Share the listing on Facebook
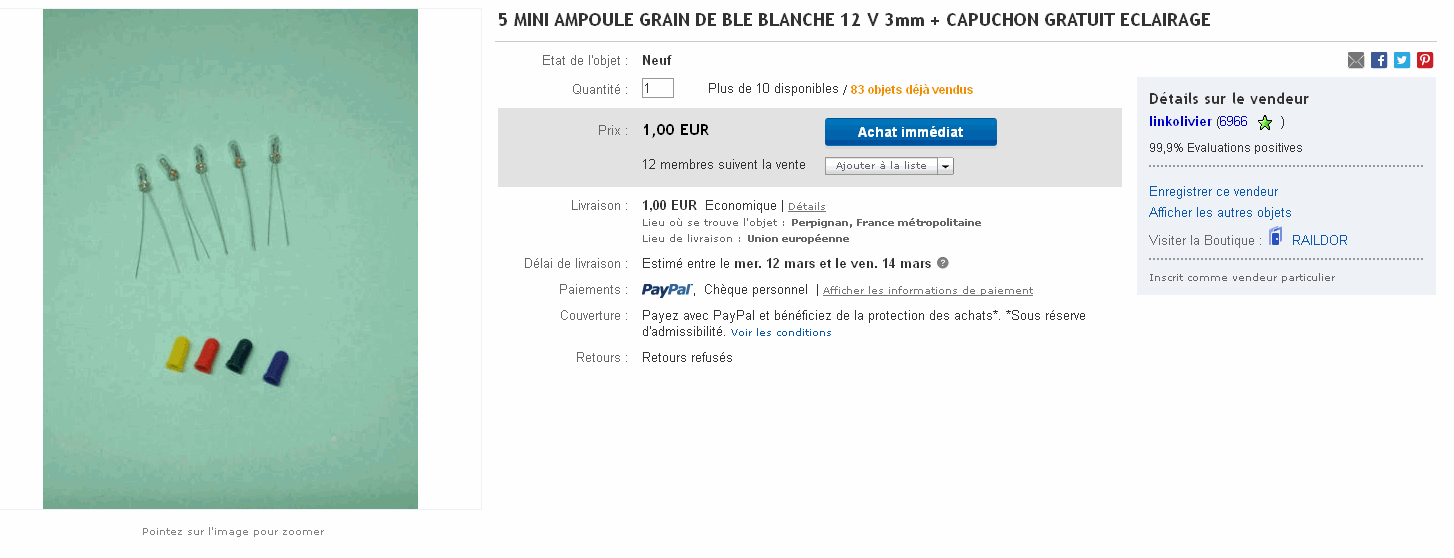The height and width of the screenshot is (558, 1454). [1379, 60]
